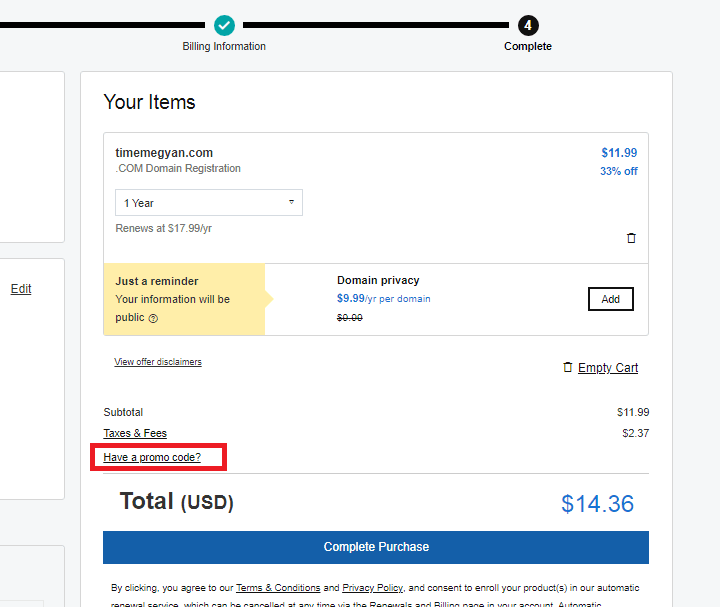Open the Terms & Conditions link
The image size is (720, 607).
coord(278,588)
